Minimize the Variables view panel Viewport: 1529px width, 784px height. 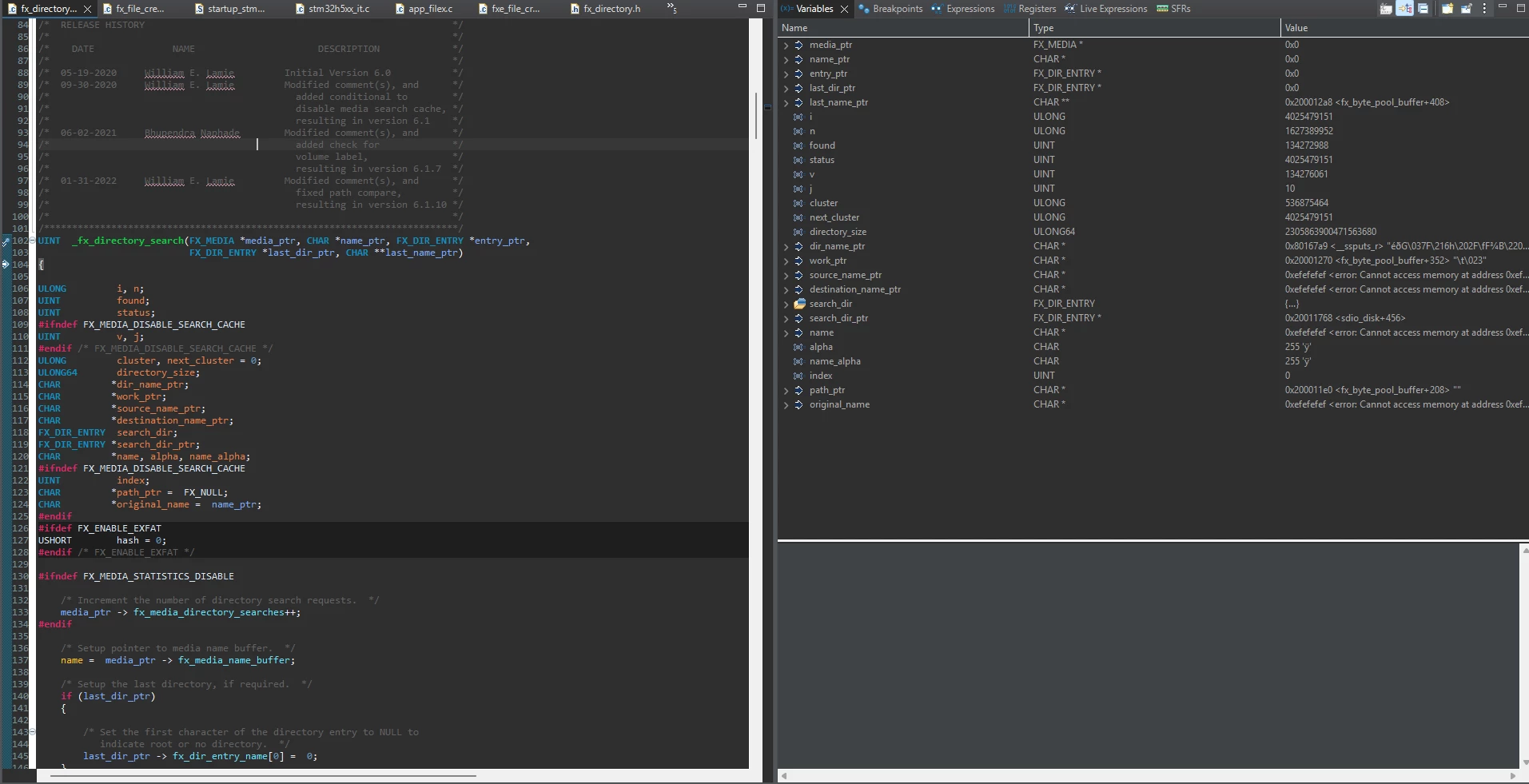click(x=1503, y=7)
